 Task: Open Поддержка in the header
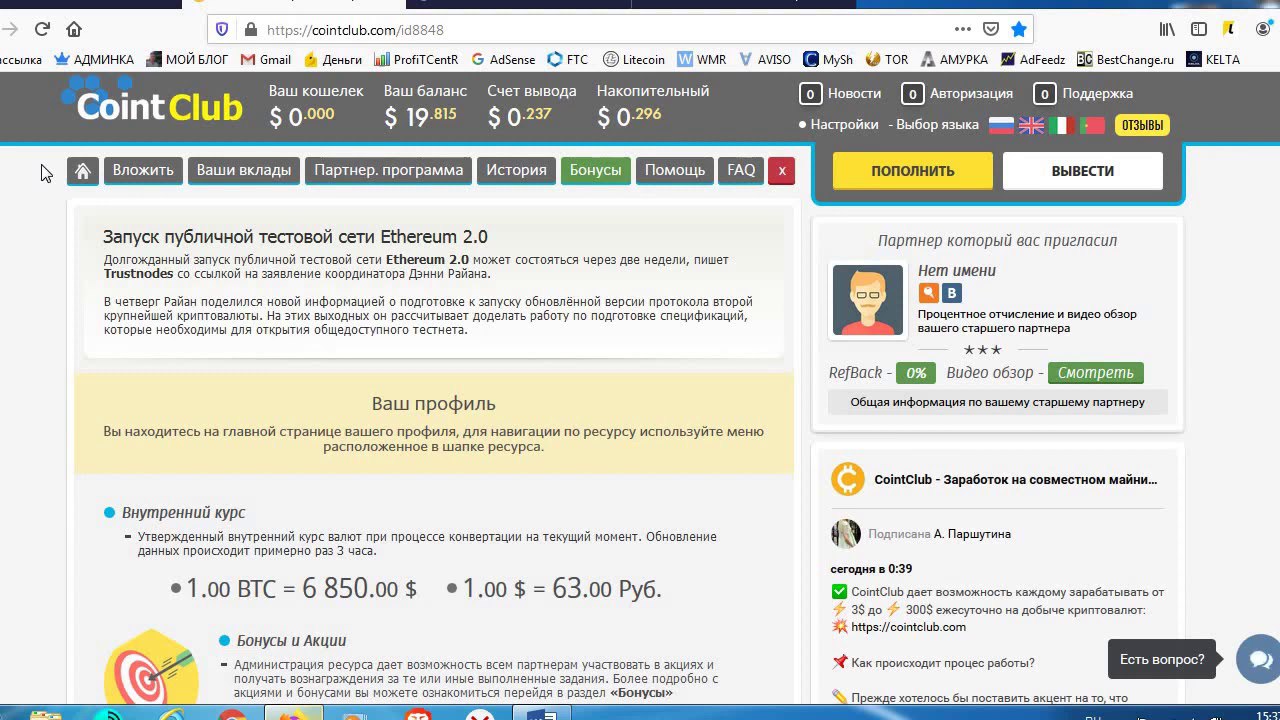[1083, 94]
